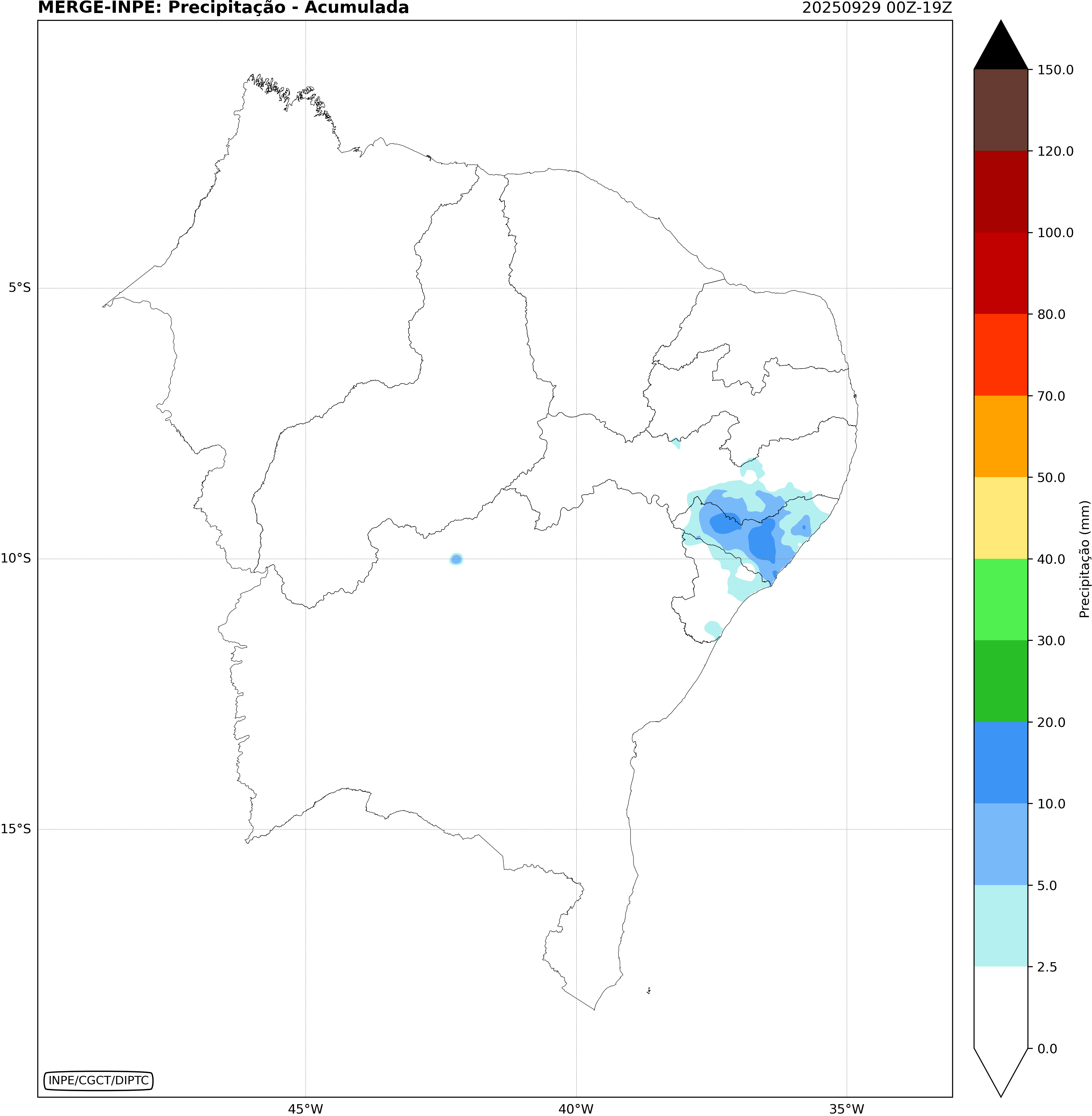Click the blue 10-20 mm color band
Image resolution: width=1092 pixels, height=1116 pixels.
tap(1001, 763)
